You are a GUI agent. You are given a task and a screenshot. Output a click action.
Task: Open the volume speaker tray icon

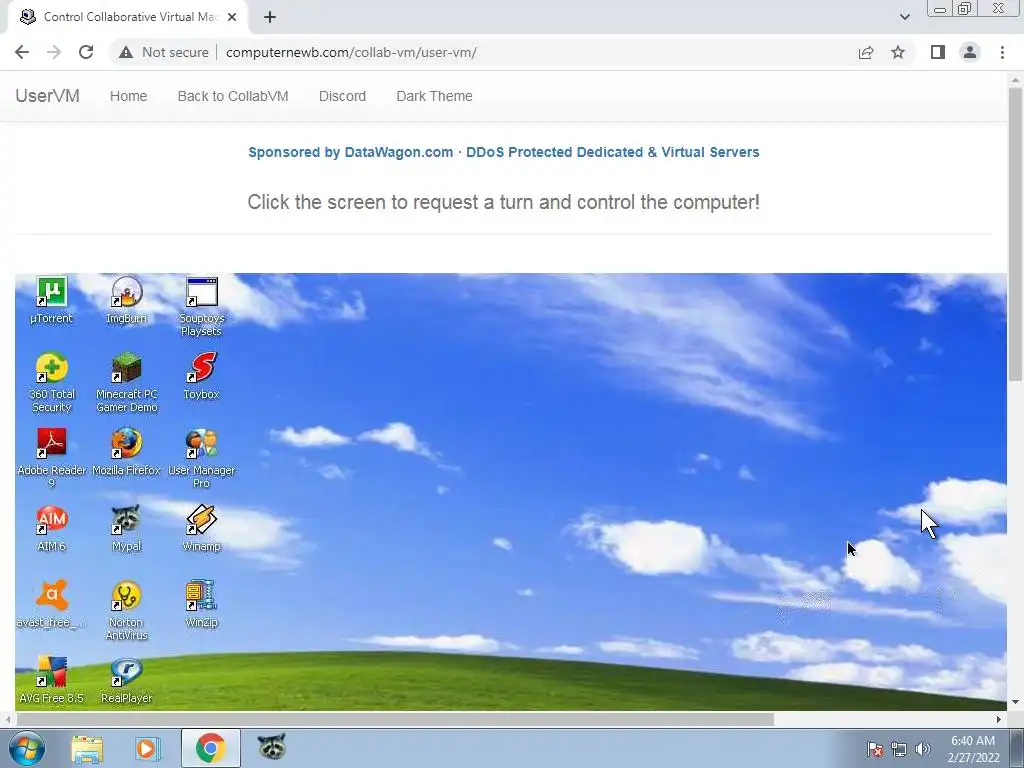[x=922, y=749]
